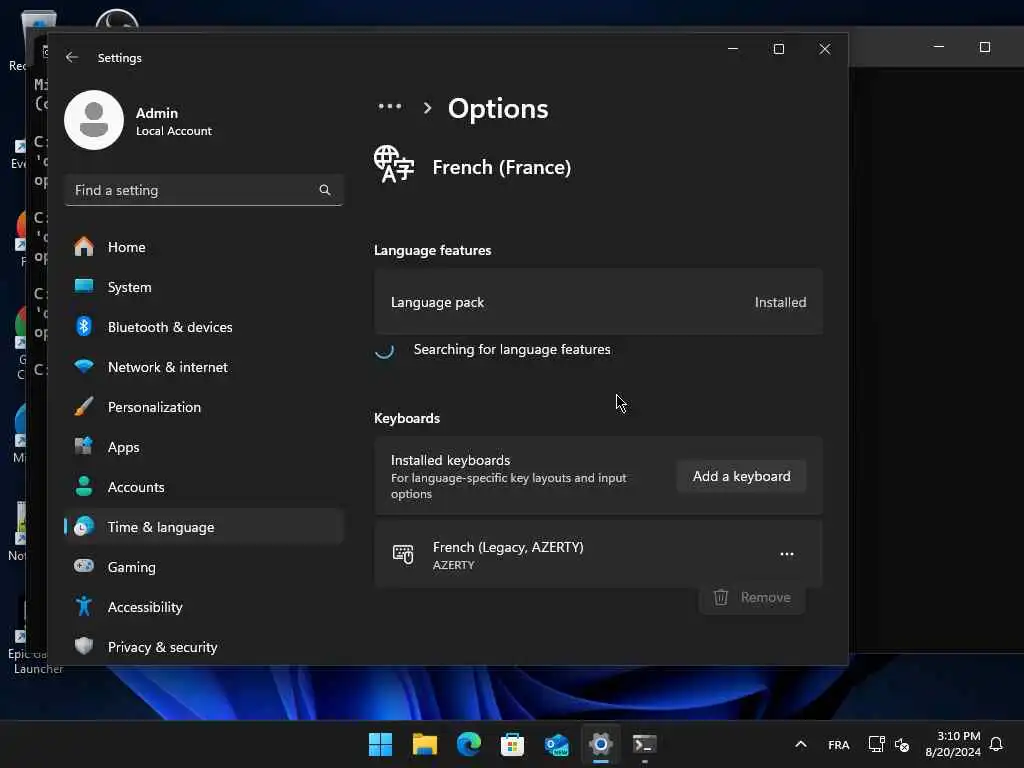Click the French (France) language icon
The width and height of the screenshot is (1024, 768).
(394, 165)
